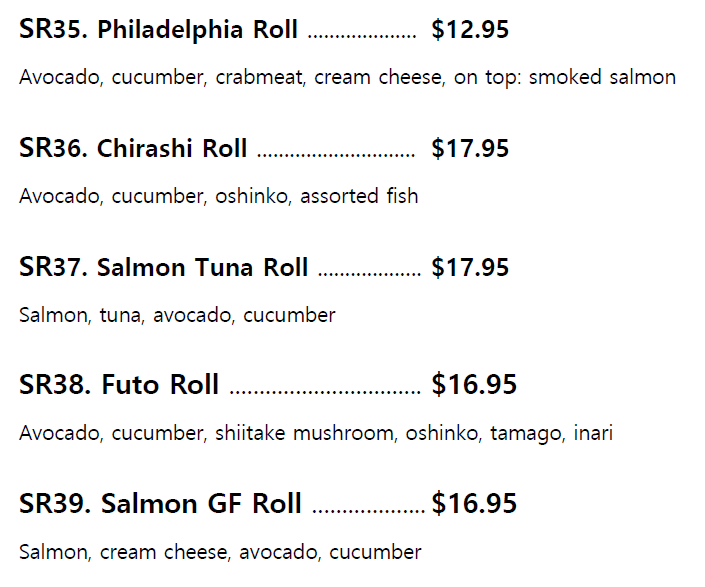The width and height of the screenshot is (705, 587).
Task: Click the dotted leader after Salmon Tuna Roll
Action: 369,274
